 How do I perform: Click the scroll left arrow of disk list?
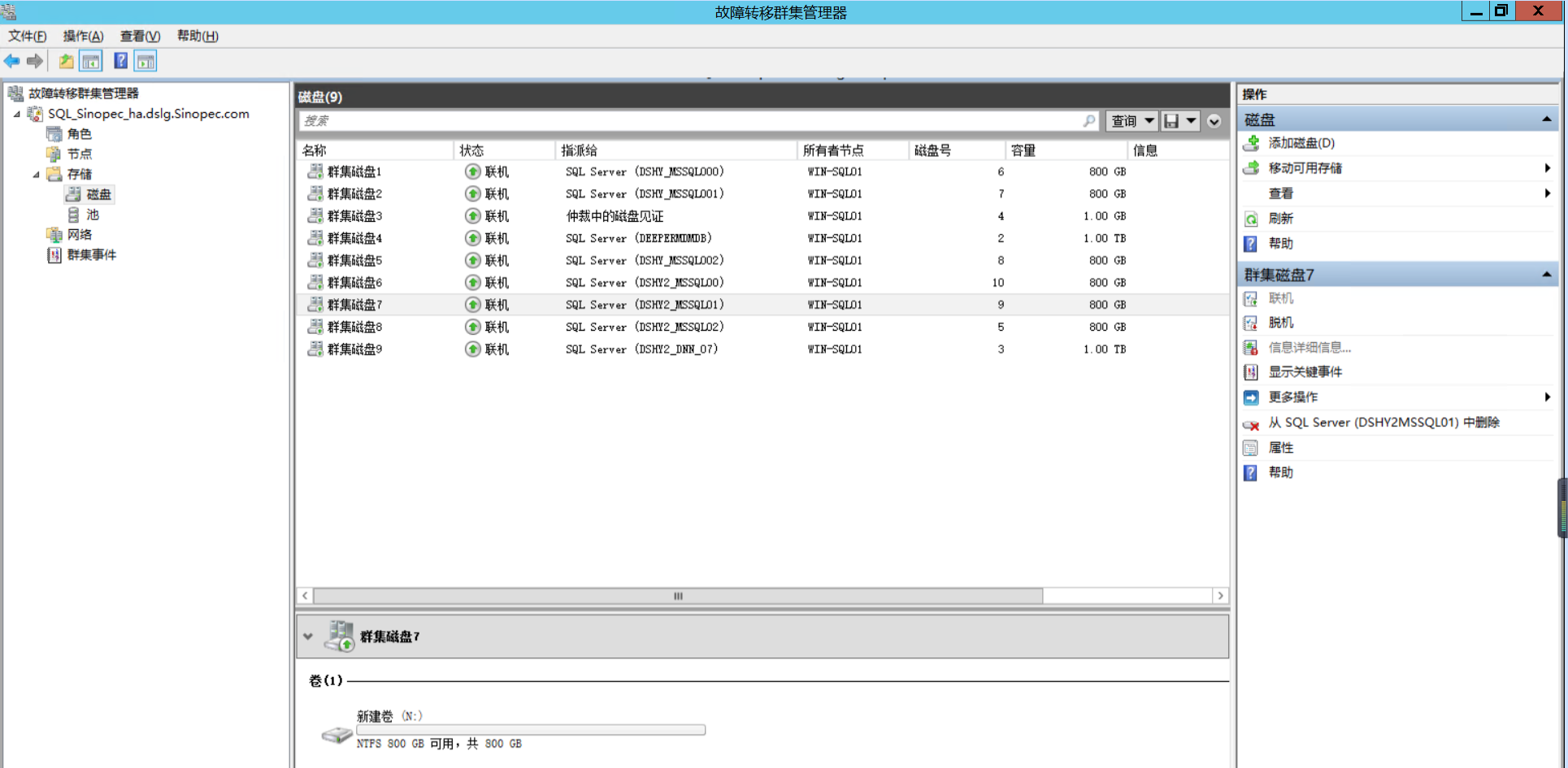tap(305, 596)
